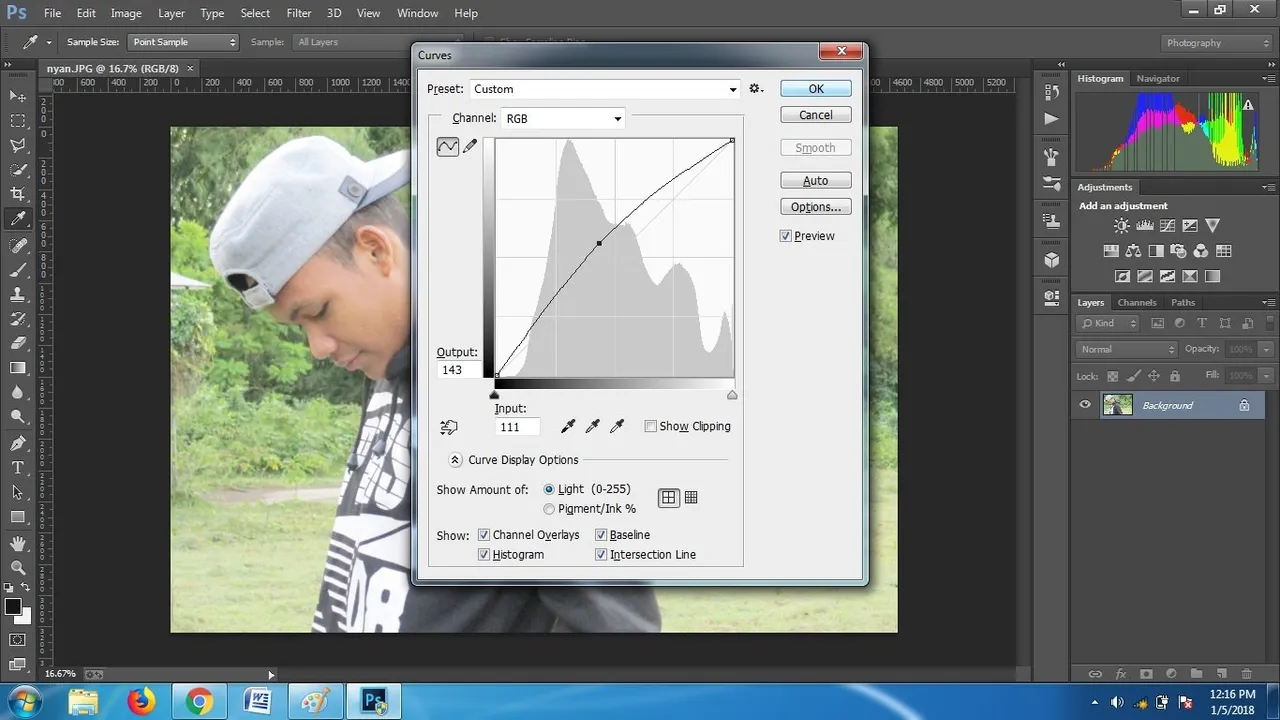Pick the black point eyedropper in Curves

pyautogui.click(x=568, y=427)
